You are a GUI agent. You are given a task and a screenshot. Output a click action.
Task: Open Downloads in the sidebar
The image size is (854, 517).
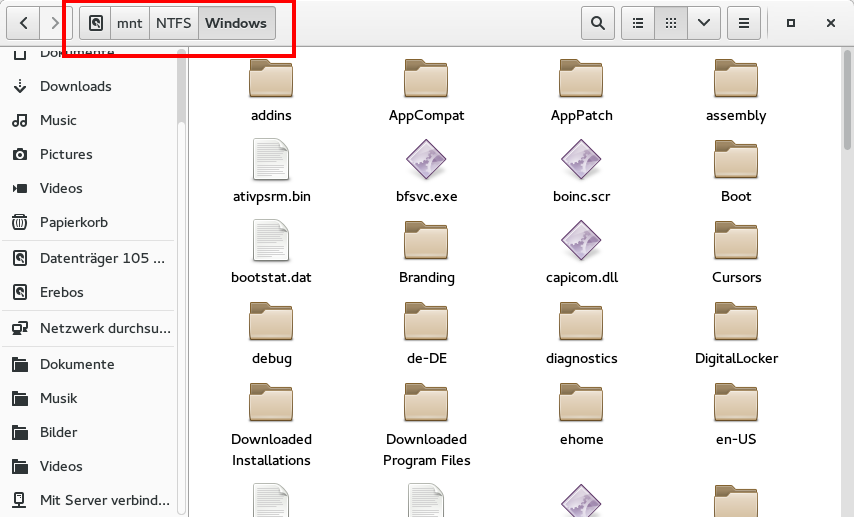(x=75, y=86)
